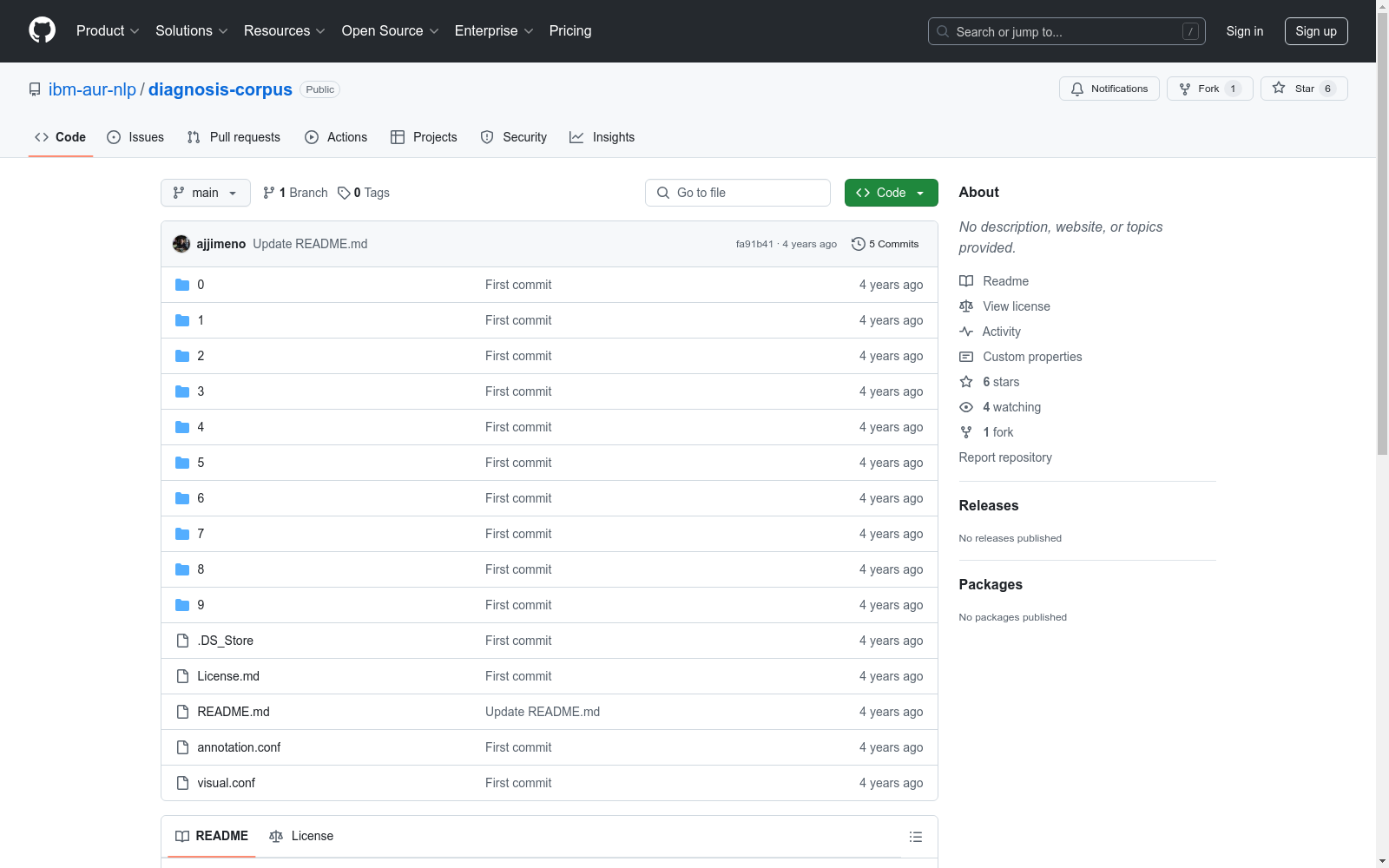Expand the Solutions menu
This screenshot has width=1389, height=868.
(192, 31)
